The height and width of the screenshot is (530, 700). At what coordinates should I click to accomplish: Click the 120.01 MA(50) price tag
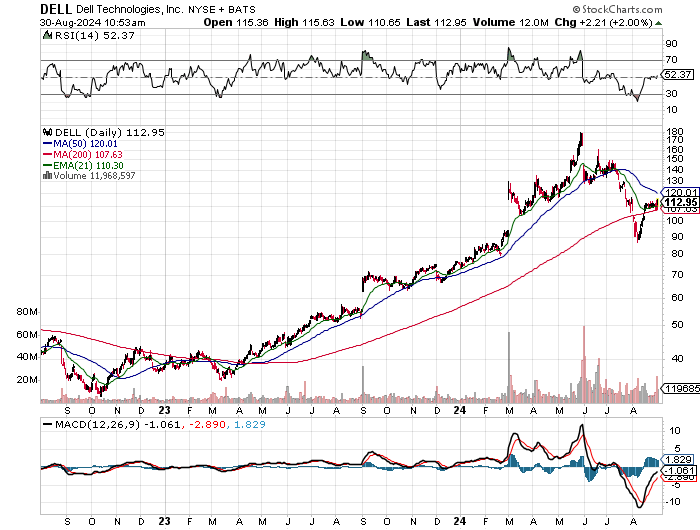coord(681,193)
